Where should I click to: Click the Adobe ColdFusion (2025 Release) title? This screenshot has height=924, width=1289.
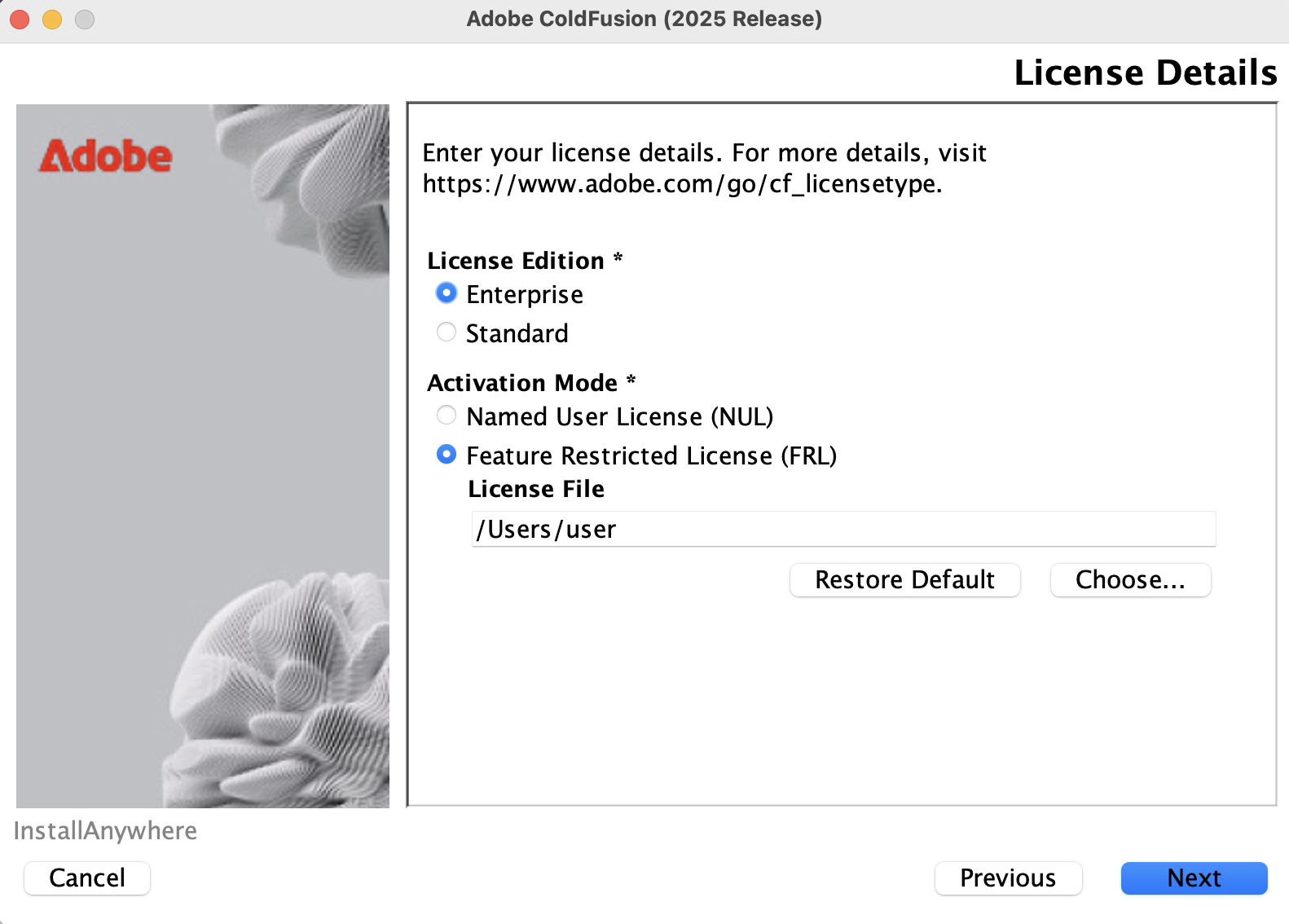point(644,19)
